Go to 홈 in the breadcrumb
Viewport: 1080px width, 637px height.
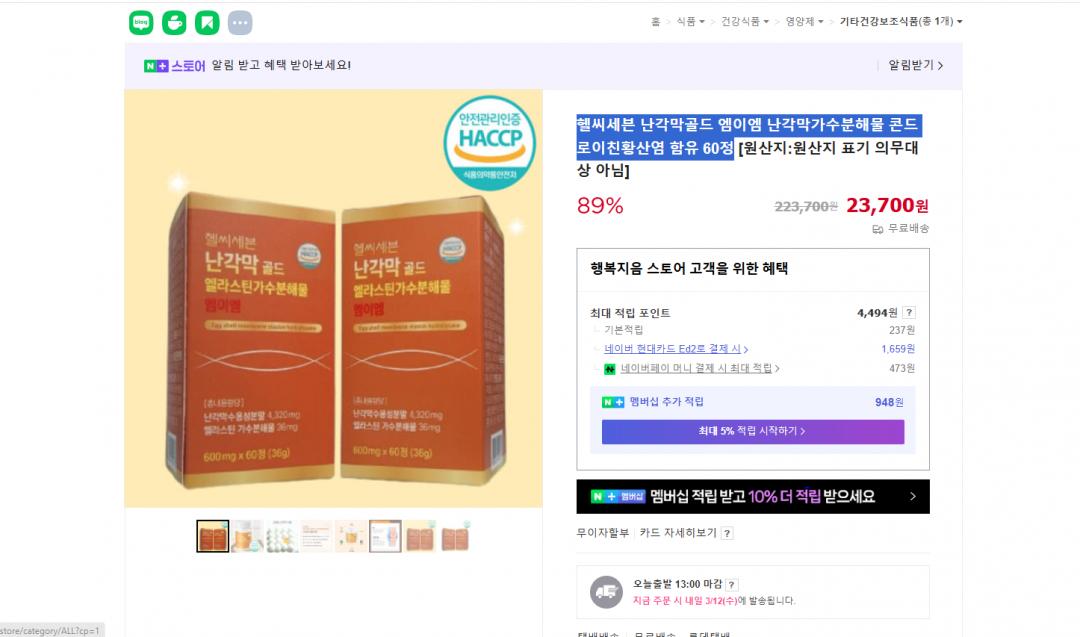pos(656,21)
